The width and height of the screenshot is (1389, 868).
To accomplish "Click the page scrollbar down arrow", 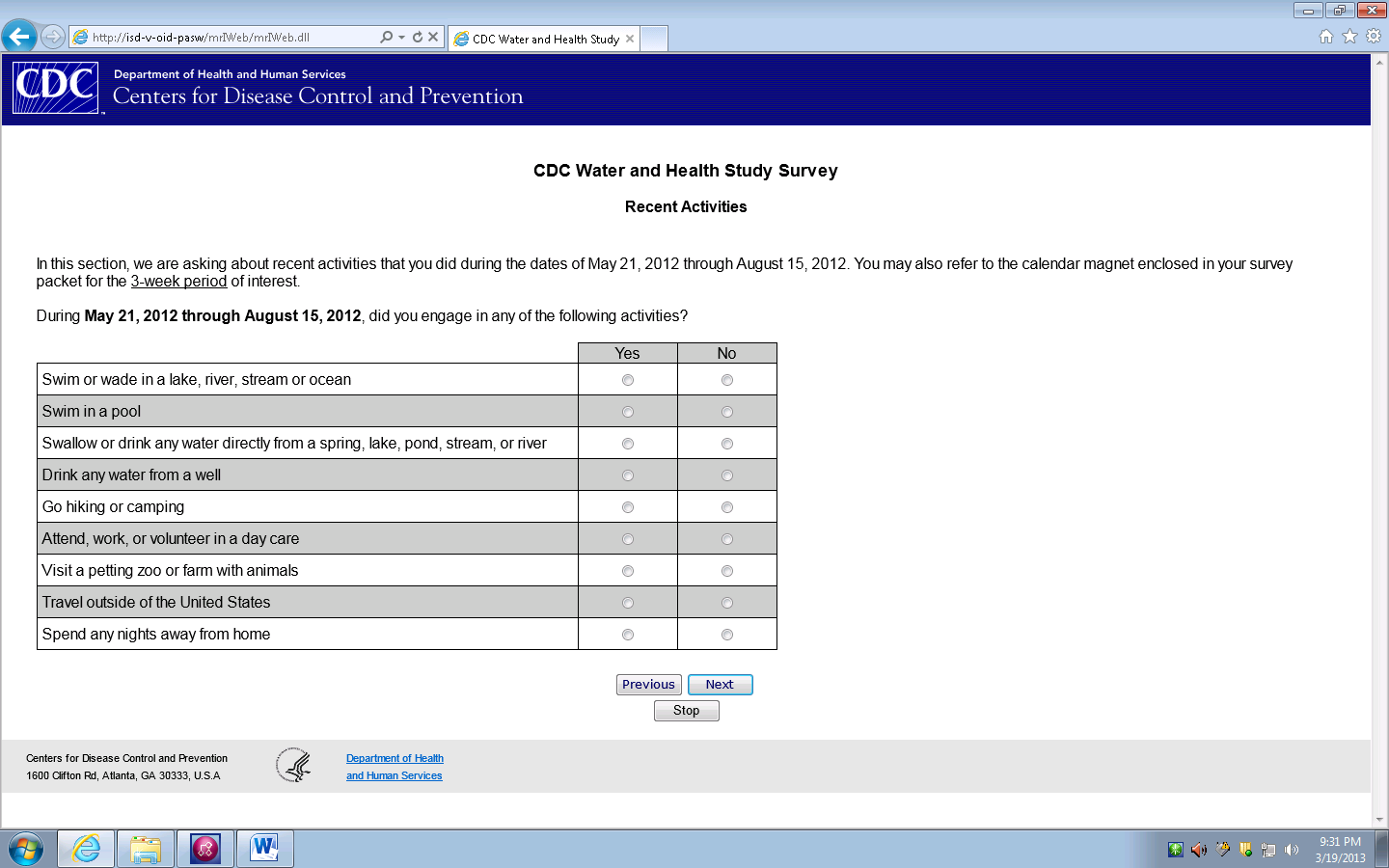I will coord(1379,820).
